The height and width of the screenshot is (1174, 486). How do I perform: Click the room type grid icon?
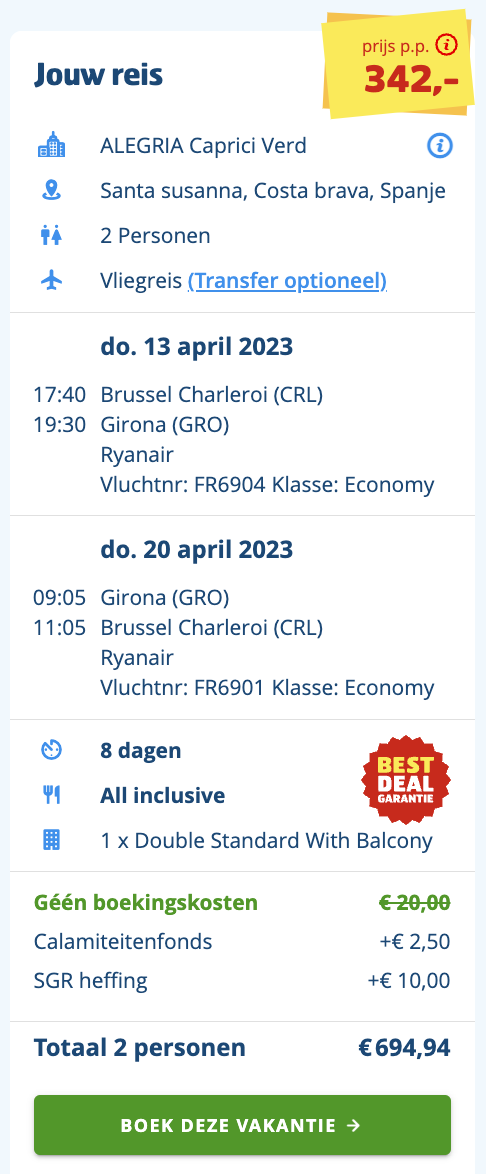pyautogui.click(x=52, y=840)
